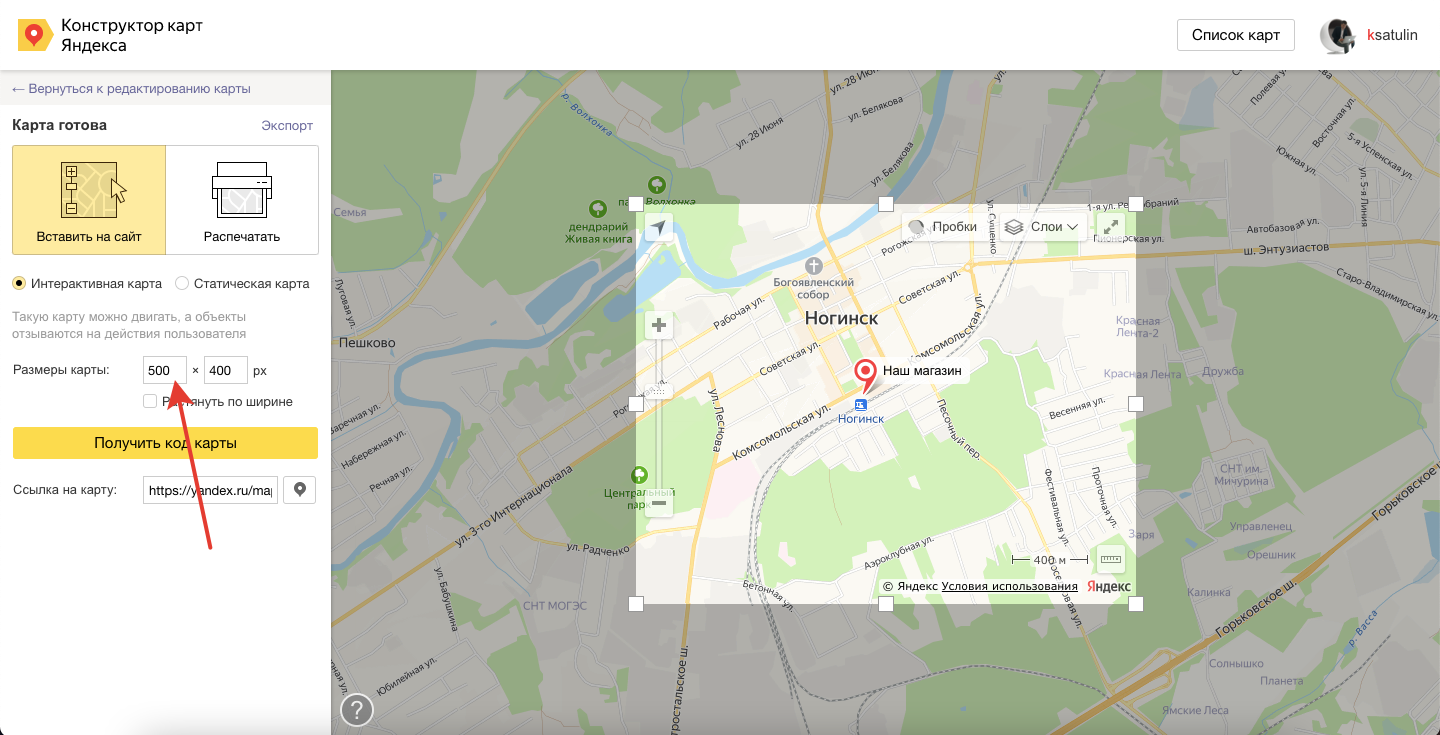
Task: Click the Получить код карты button
Action: [165, 443]
